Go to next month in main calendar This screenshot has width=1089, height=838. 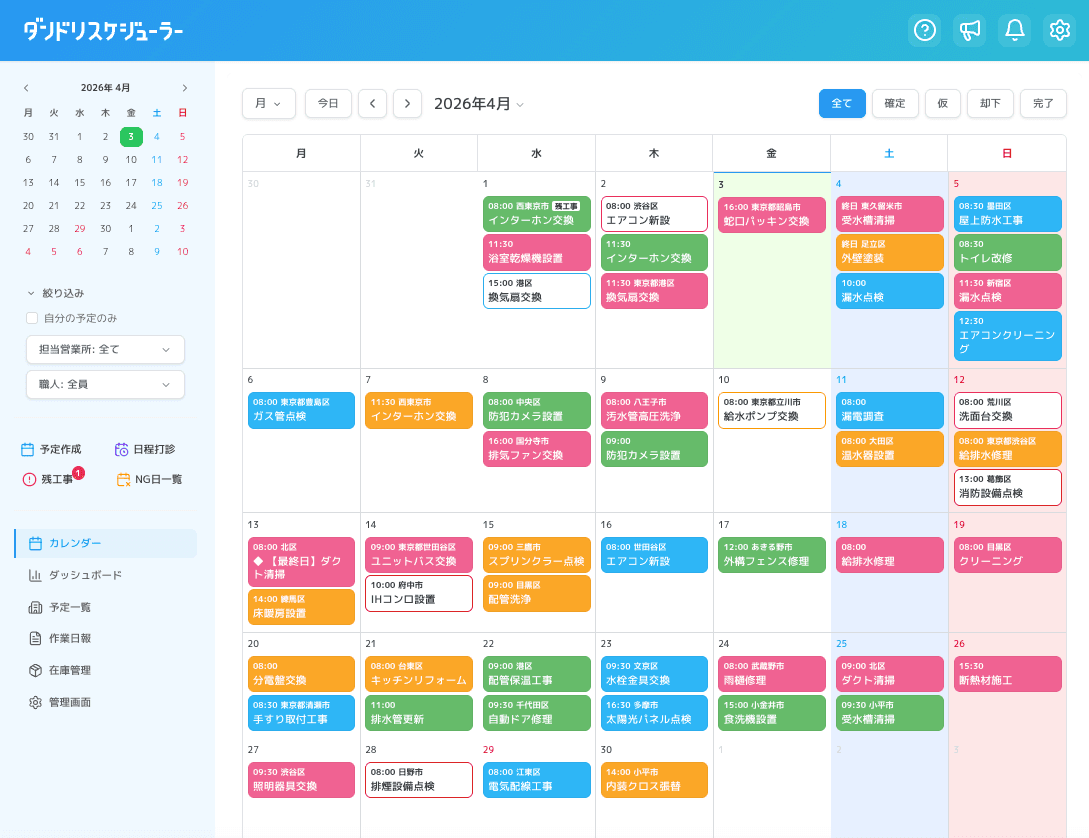pos(407,103)
